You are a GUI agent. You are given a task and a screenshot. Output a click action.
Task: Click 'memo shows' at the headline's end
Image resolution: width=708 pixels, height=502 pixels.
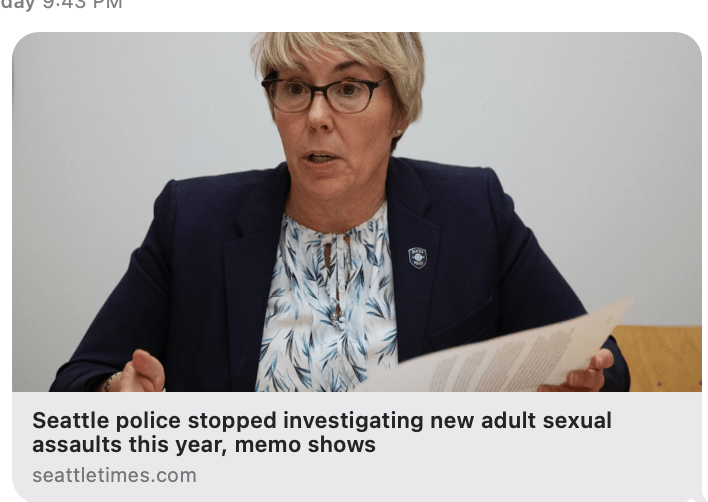pyautogui.click(x=305, y=445)
